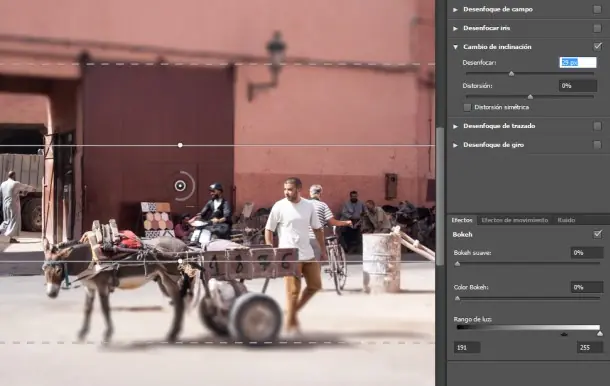
Task: Expand the Desenfoque de trazado section
Action: 455,126
